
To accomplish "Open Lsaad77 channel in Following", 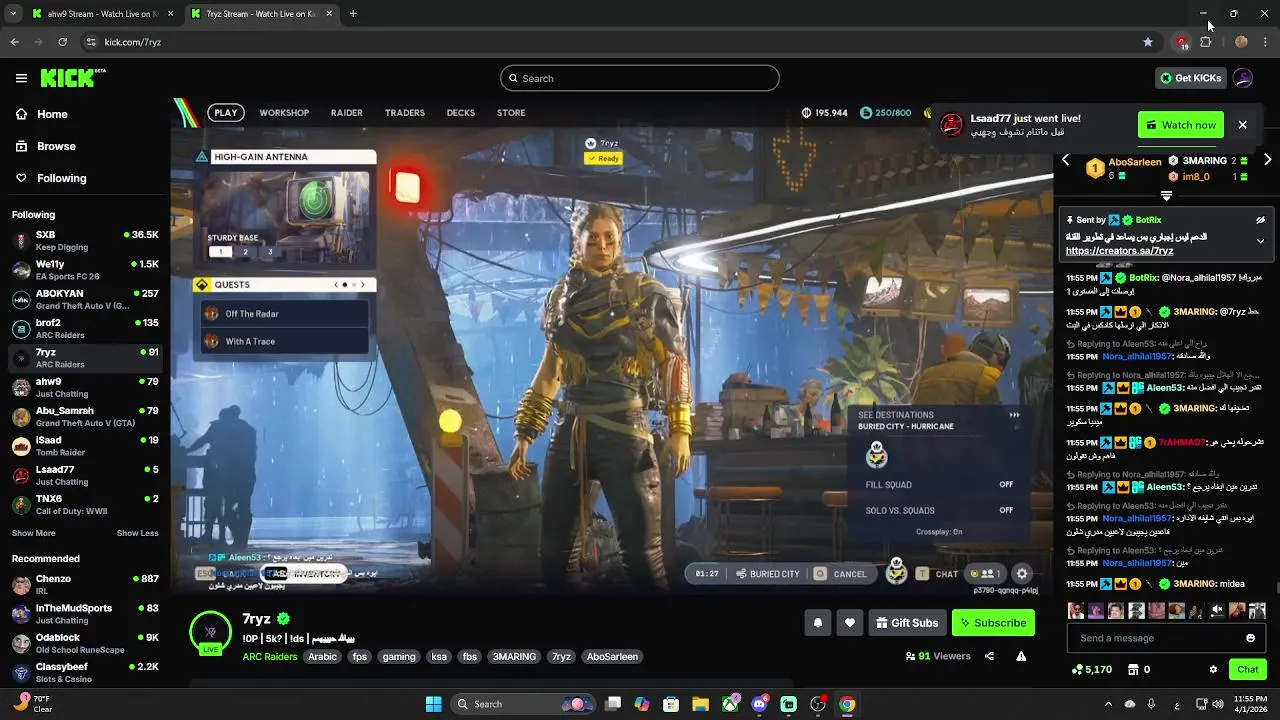I will click(84, 475).
